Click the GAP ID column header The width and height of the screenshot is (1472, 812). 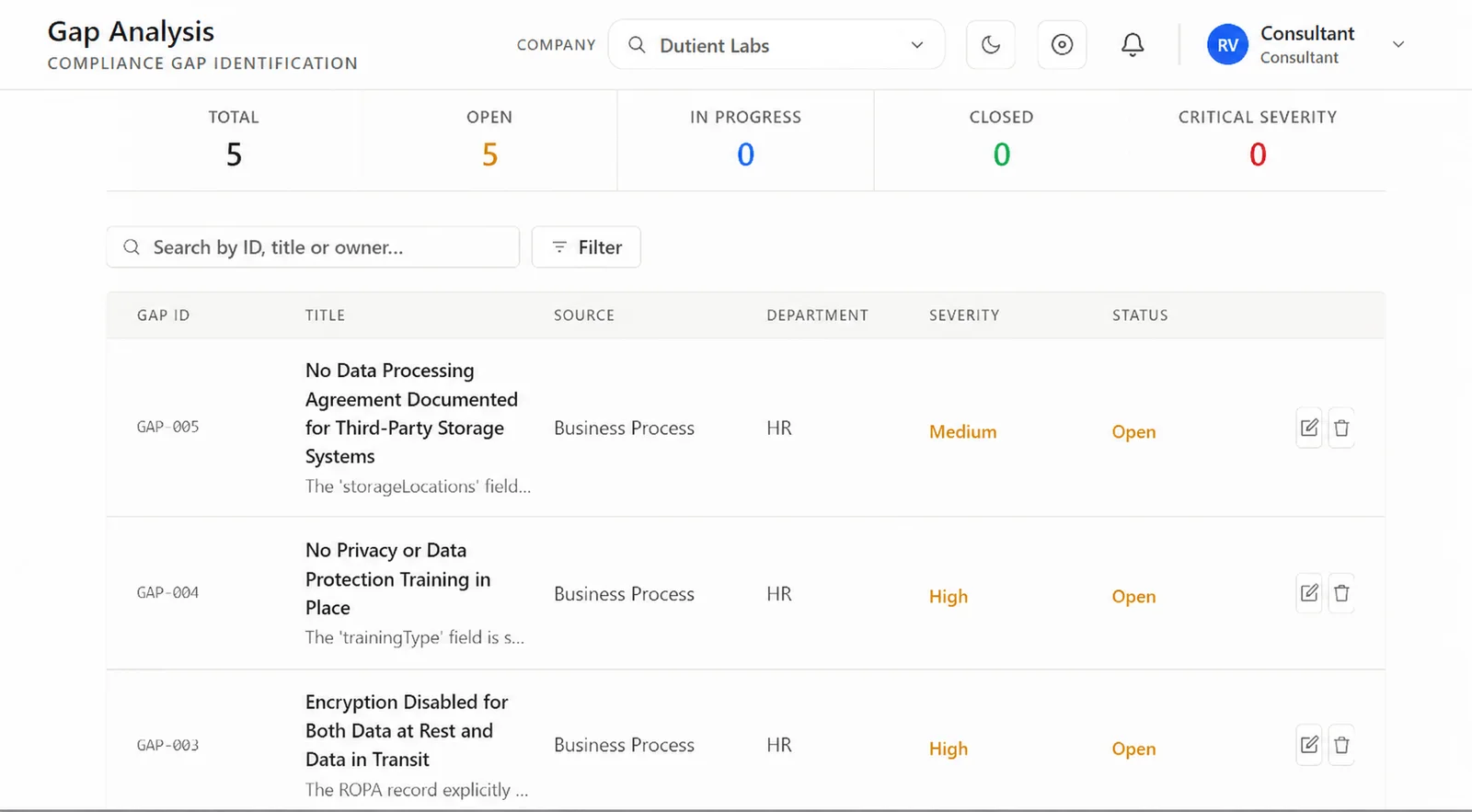click(163, 315)
